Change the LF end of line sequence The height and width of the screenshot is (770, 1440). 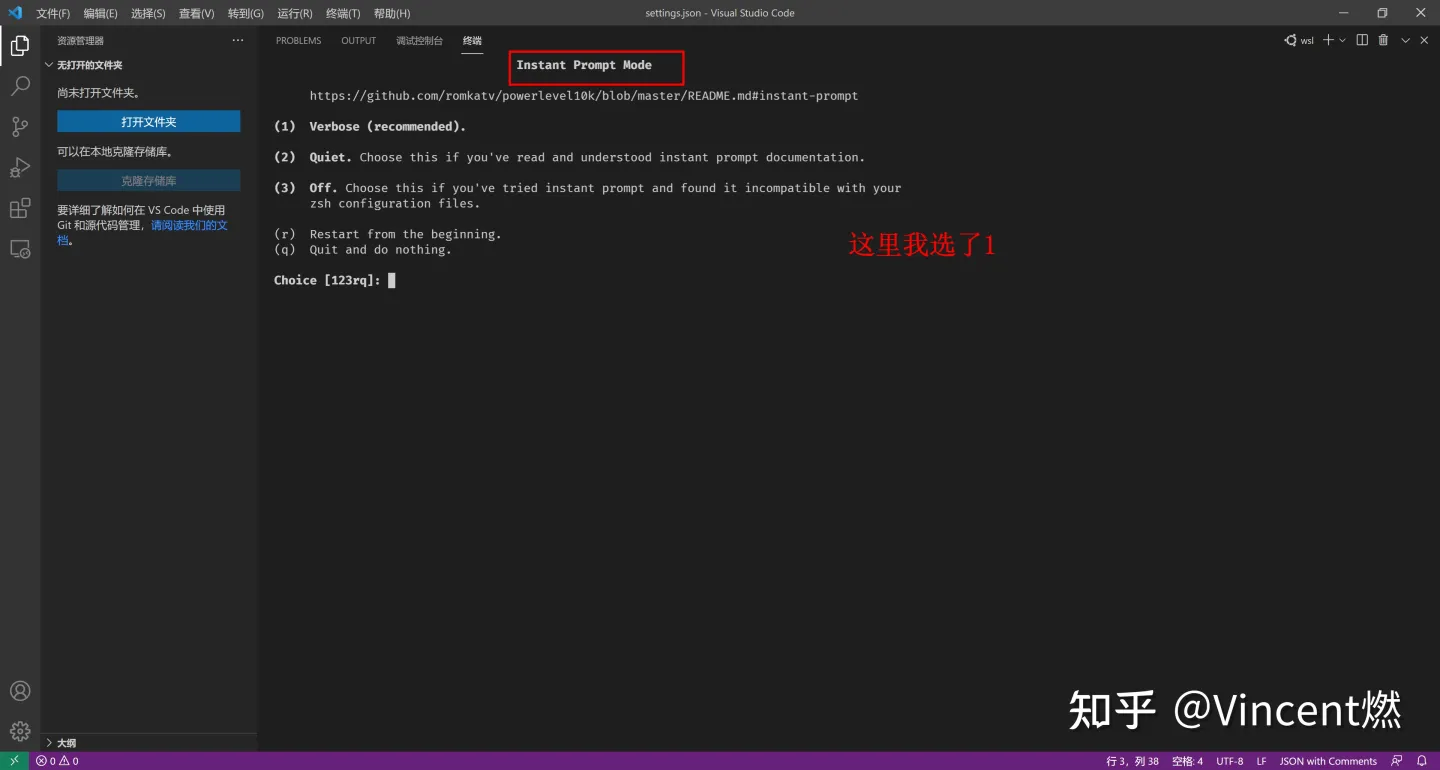(x=1262, y=761)
